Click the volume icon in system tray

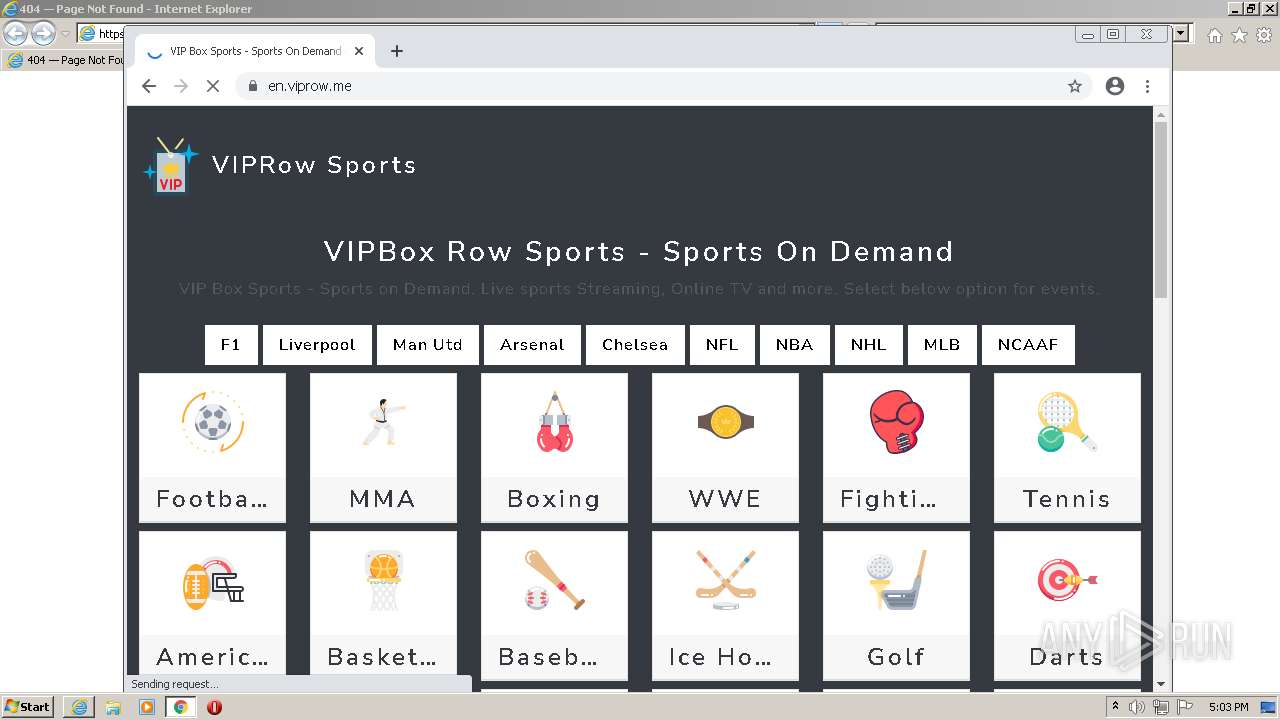pyautogui.click(x=1136, y=707)
